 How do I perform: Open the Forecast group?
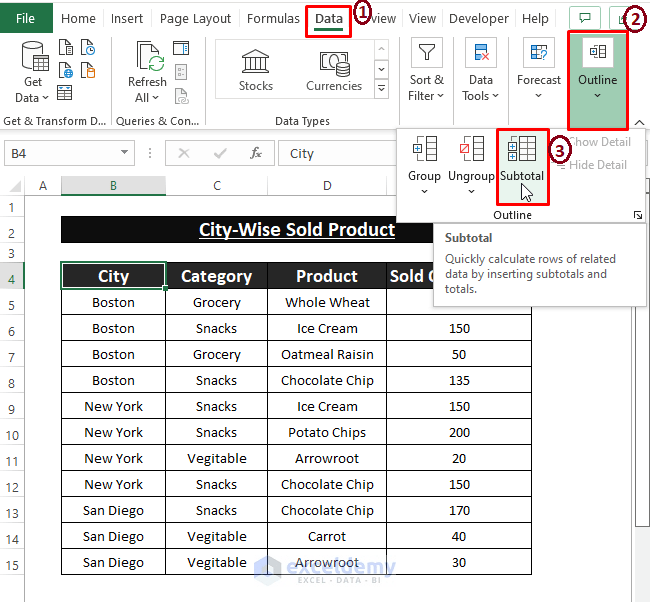(538, 70)
